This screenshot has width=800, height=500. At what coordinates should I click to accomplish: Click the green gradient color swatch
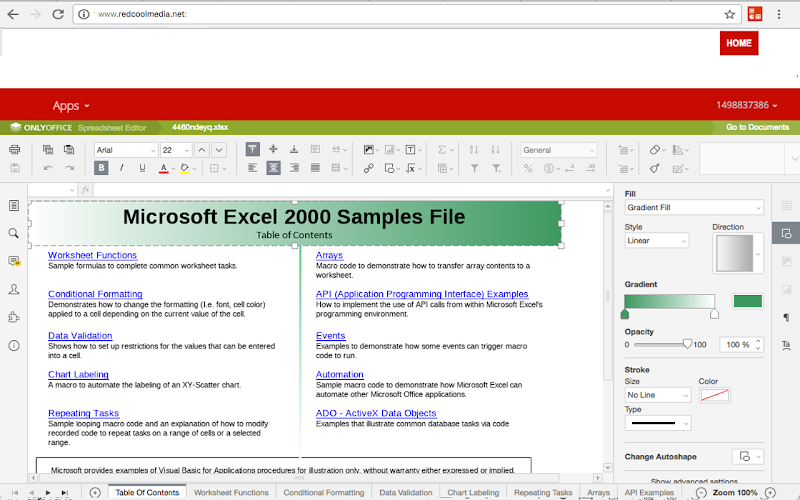pyautogui.click(x=747, y=301)
